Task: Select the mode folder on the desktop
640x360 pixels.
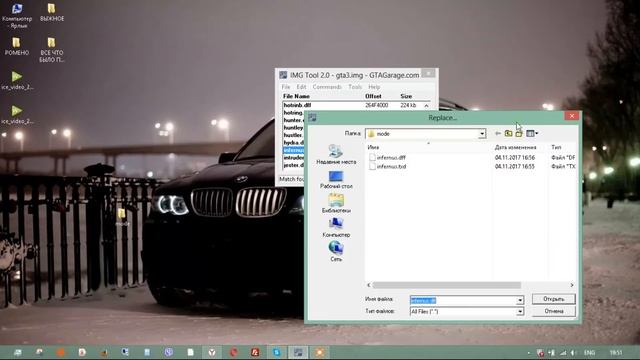Action: pyautogui.click(x=122, y=217)
